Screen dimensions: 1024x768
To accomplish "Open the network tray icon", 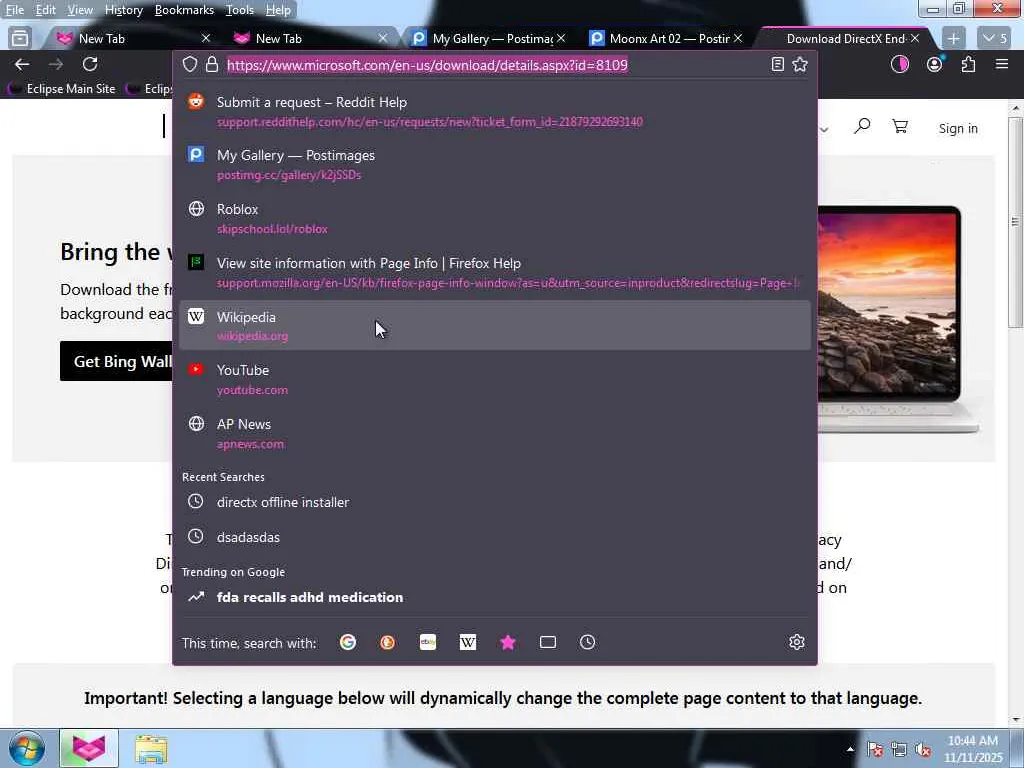I will tap(899, 749).
